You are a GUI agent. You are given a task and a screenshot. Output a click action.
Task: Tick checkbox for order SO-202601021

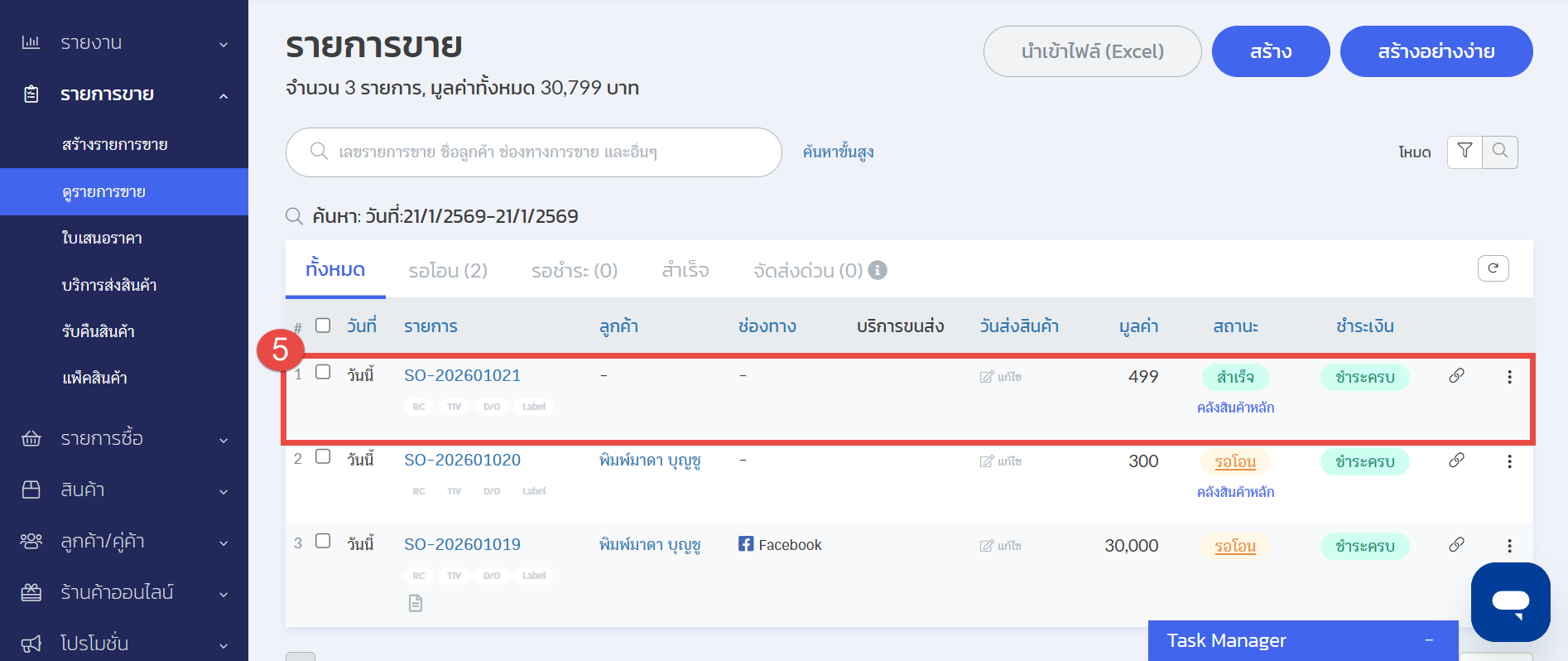[x=323, y=373]
